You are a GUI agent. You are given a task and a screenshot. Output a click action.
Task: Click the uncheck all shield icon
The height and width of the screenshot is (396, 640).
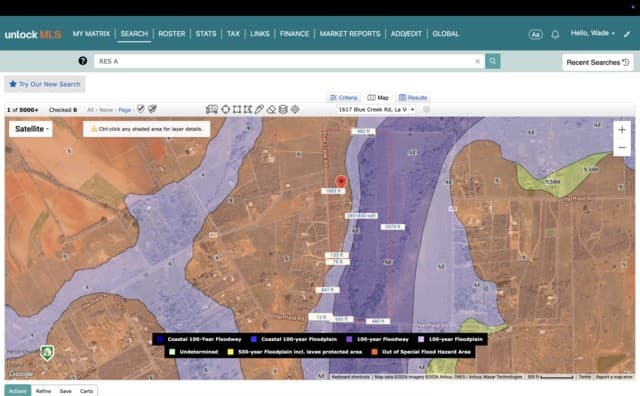[152, 109]
